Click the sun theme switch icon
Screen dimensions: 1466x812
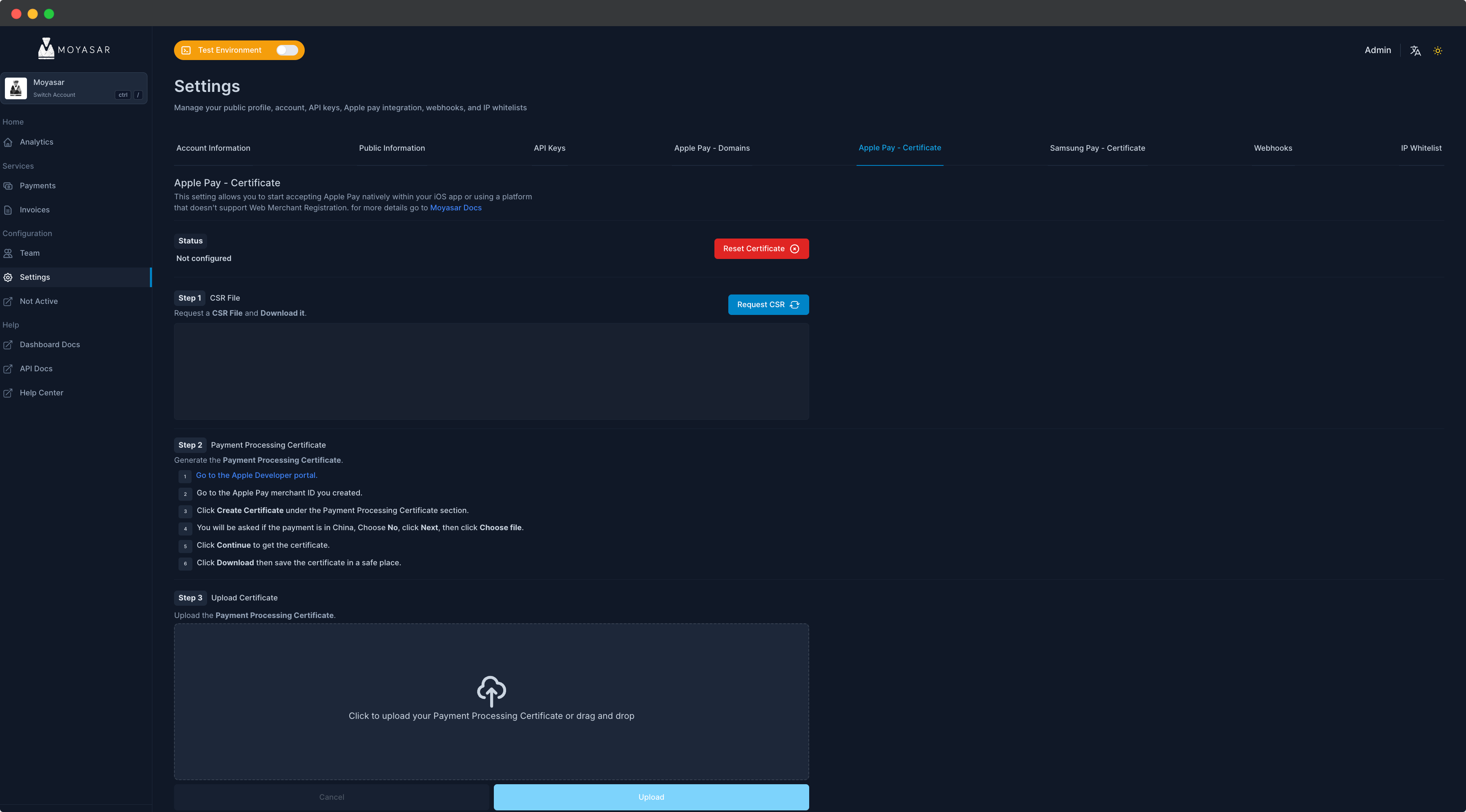click(1437, 51)
